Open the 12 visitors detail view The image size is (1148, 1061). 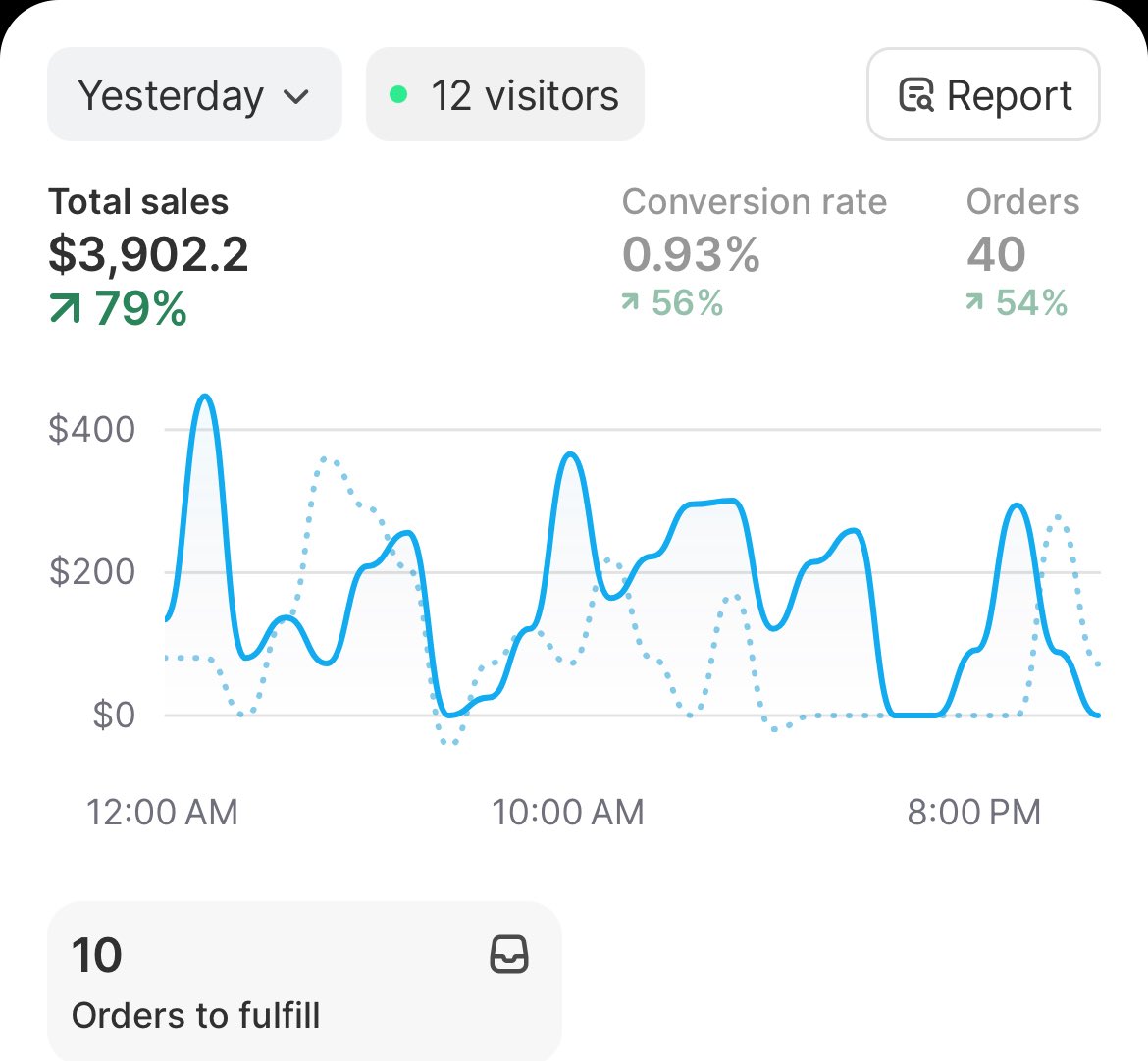coord(504,94)
